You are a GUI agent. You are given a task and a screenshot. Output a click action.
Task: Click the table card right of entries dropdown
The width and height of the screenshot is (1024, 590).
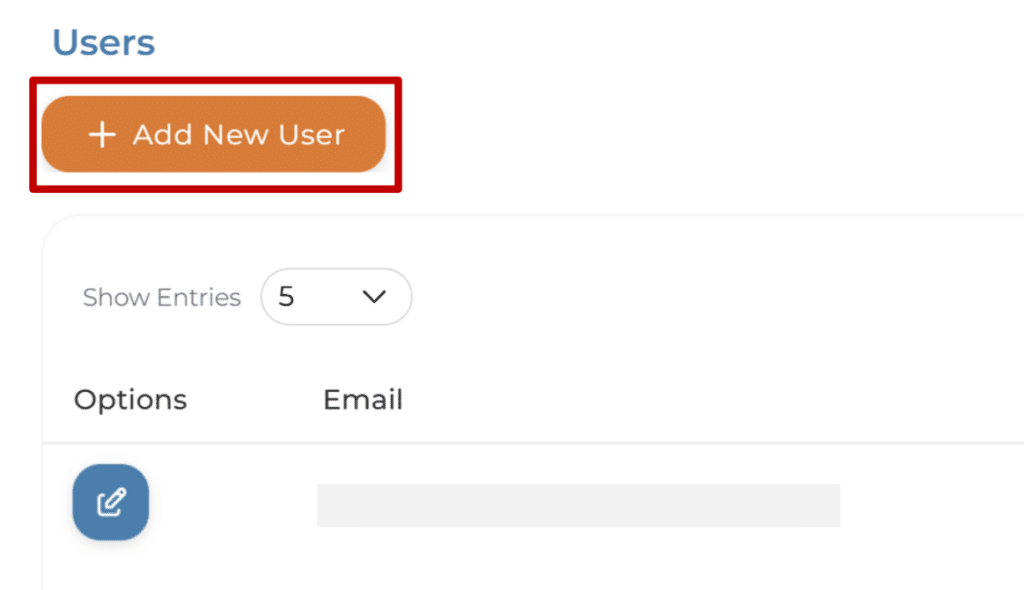(x=700, y=297)
